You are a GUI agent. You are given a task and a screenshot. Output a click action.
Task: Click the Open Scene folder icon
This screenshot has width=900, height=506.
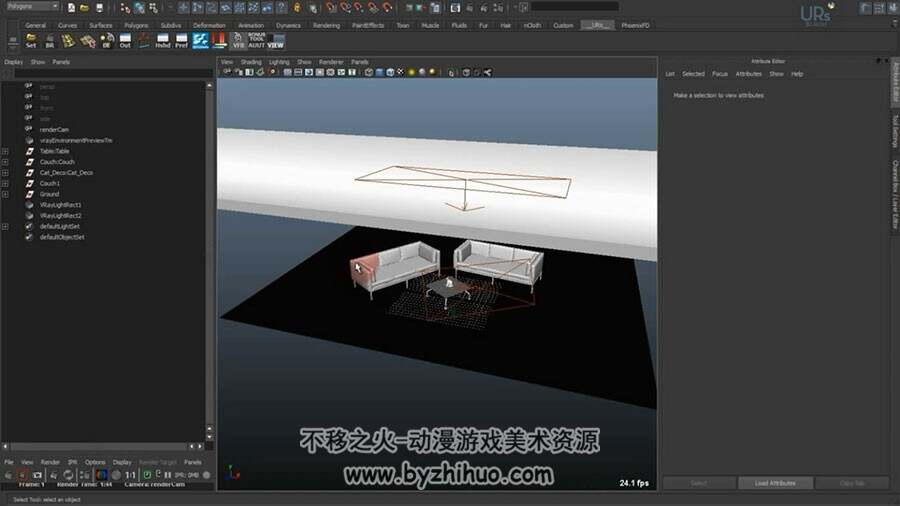point(84,7)
